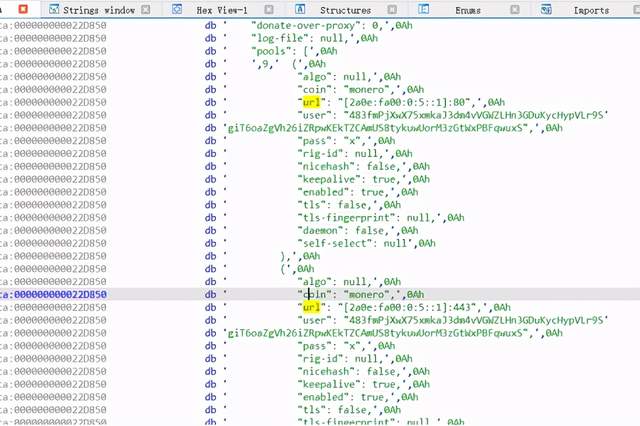Viewport: 640px width, 426px height.
Task: Close the Strings window tab
Action: pyautogui.click(x=146, y=9)
